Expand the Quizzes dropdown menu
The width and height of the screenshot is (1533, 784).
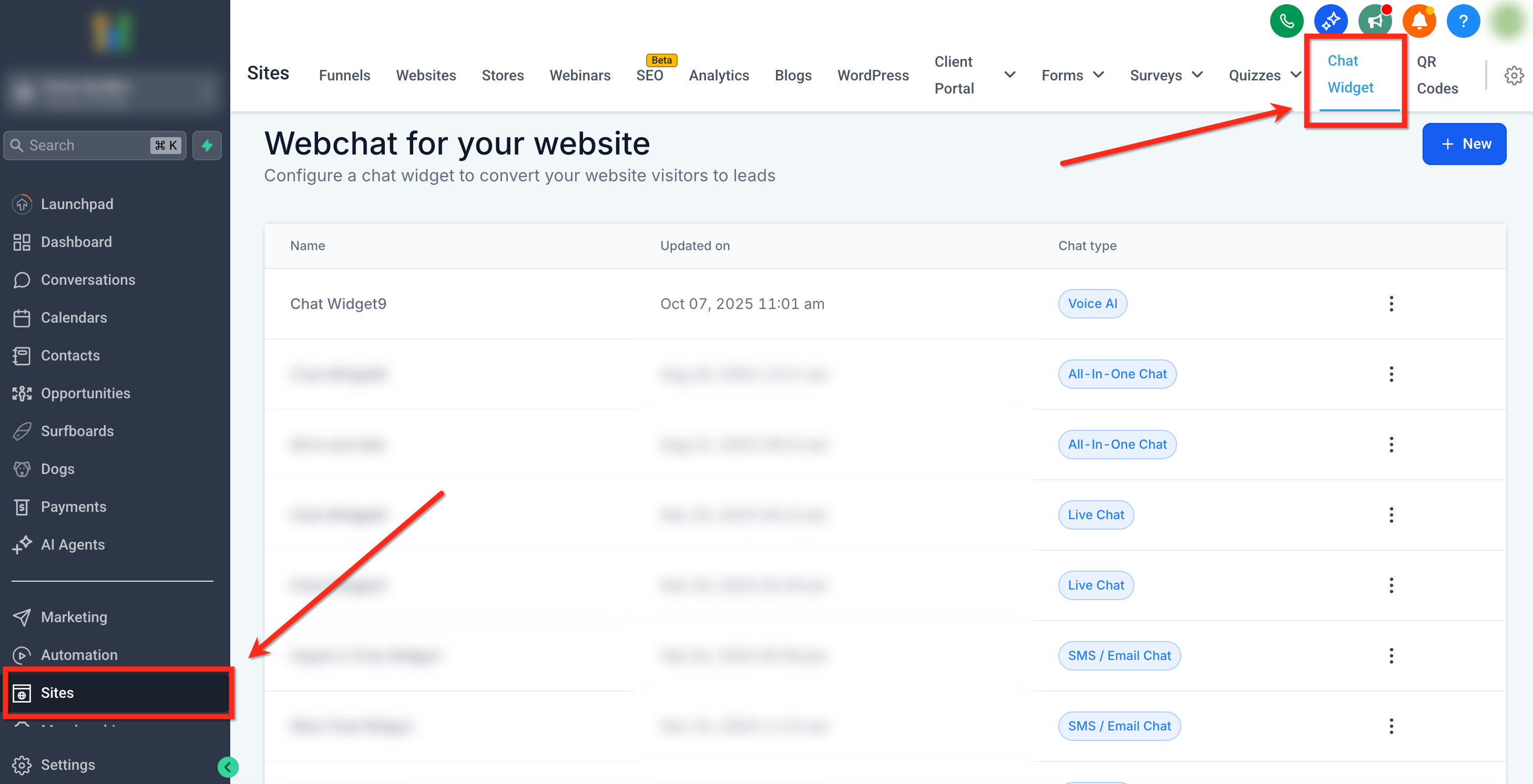pos(1295,75)
